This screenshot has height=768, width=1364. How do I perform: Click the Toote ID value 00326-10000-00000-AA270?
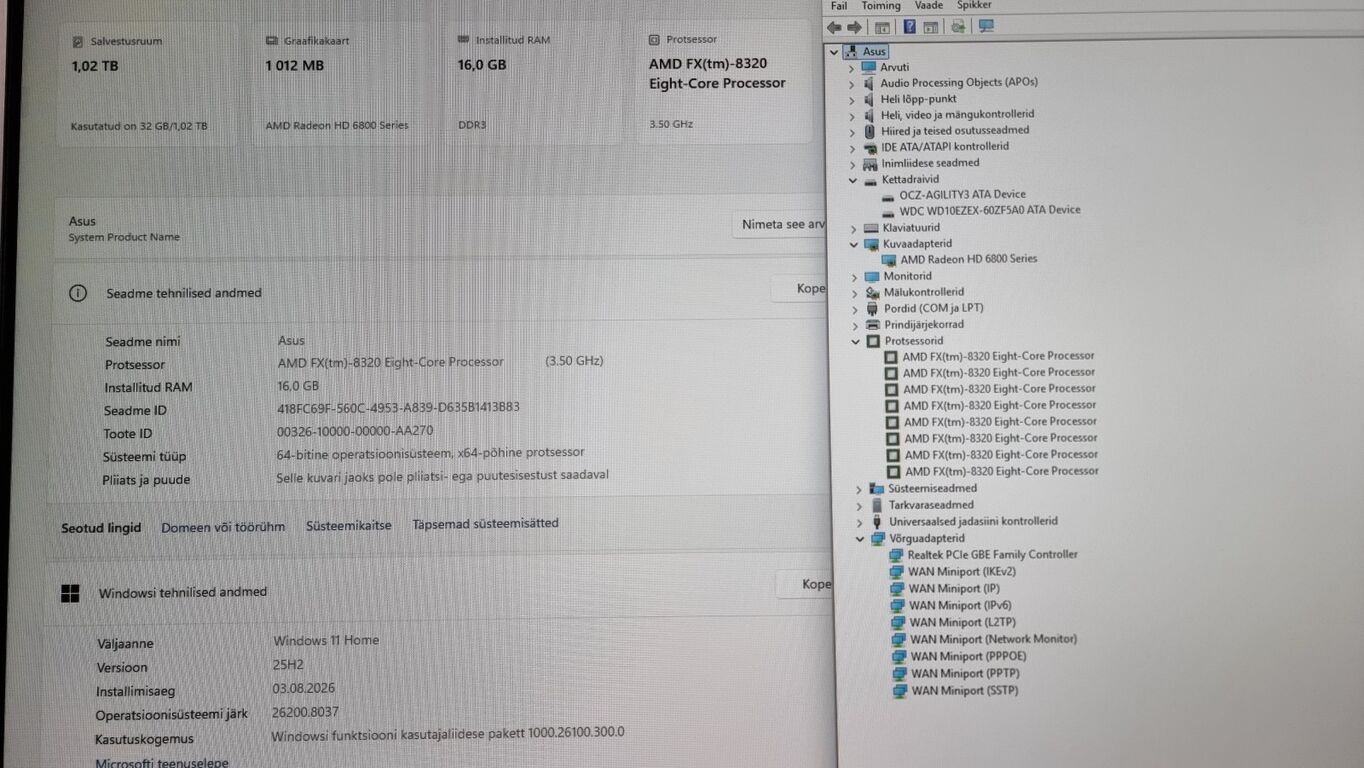tap(355, 432)
